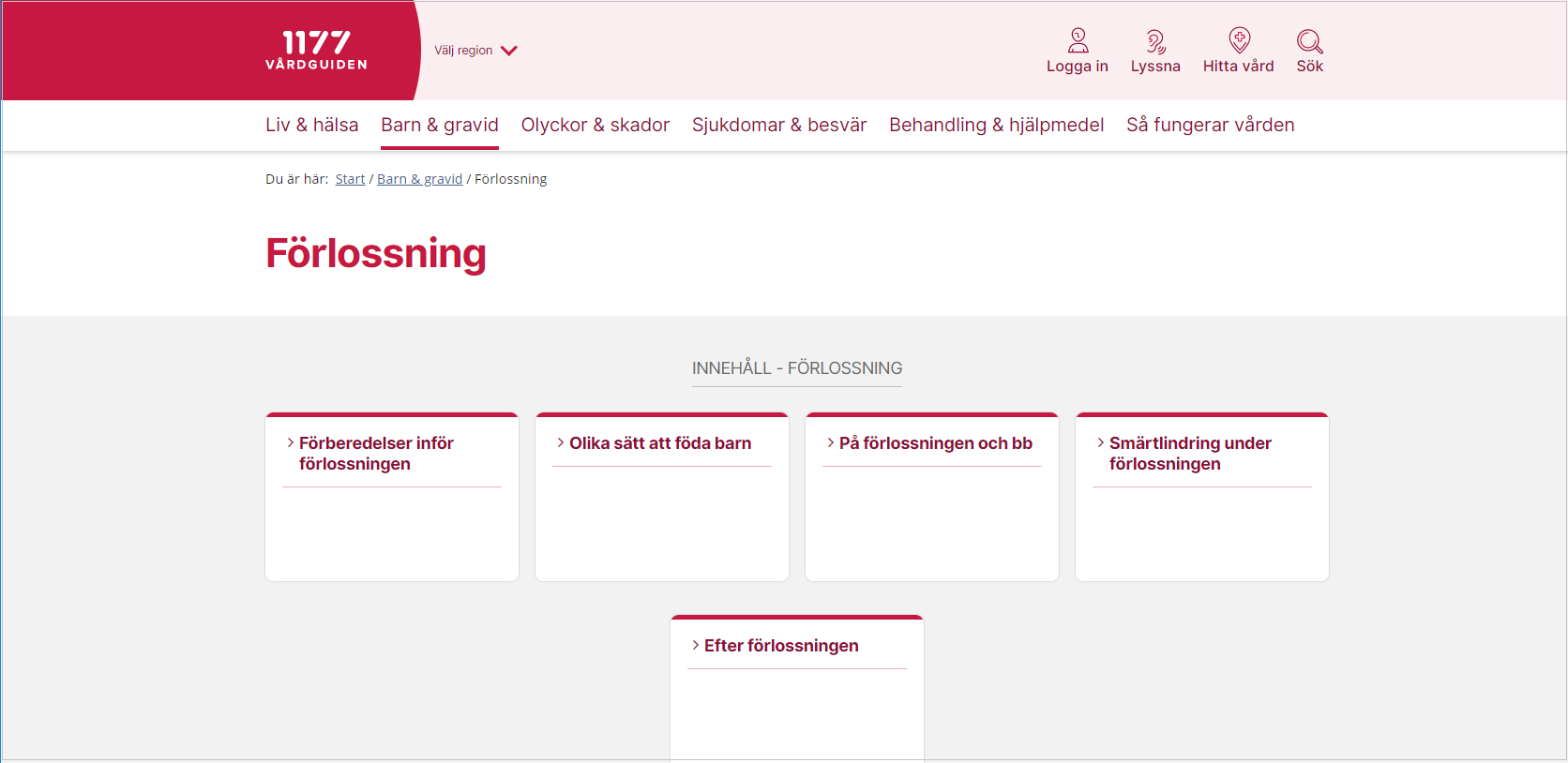Viewport: 1568px width, 763px height.
Task: Select the Barn & gravid tab
Action: pyautogui.click(x=439, y=125)
